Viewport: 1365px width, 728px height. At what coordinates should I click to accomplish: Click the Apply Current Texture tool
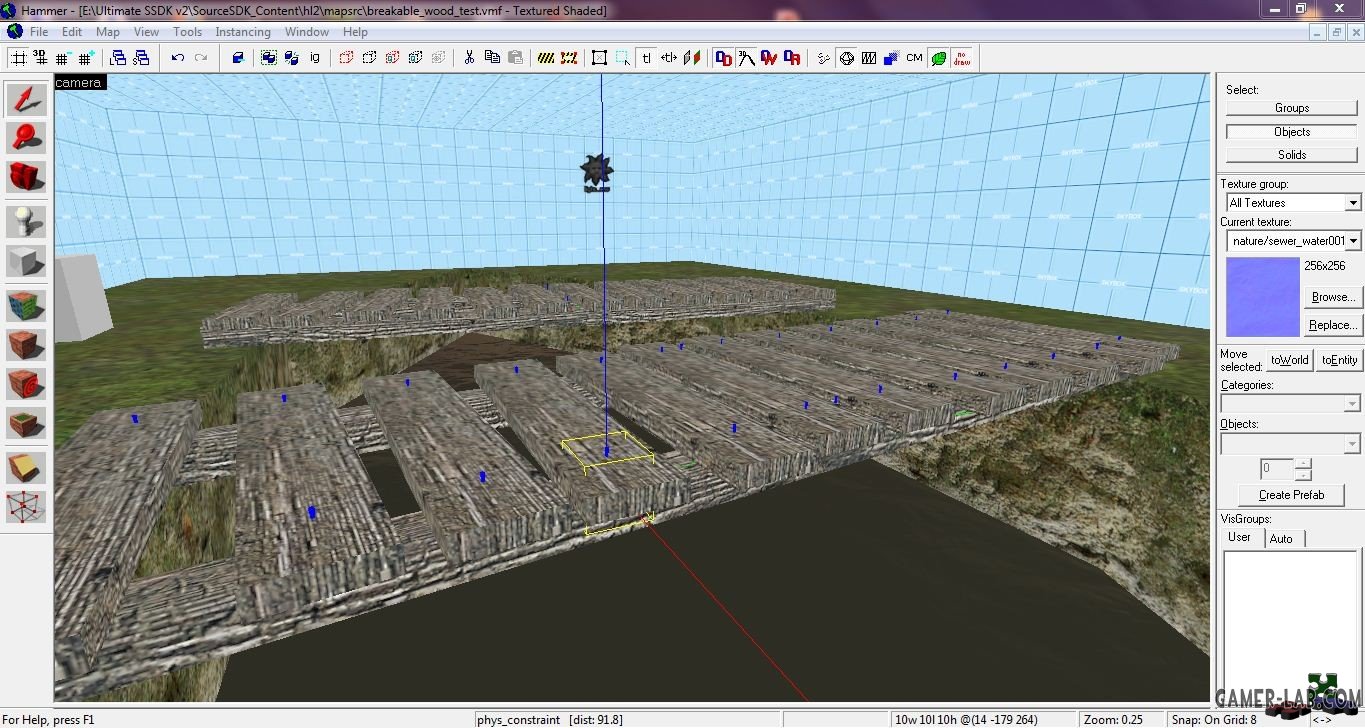26,345
